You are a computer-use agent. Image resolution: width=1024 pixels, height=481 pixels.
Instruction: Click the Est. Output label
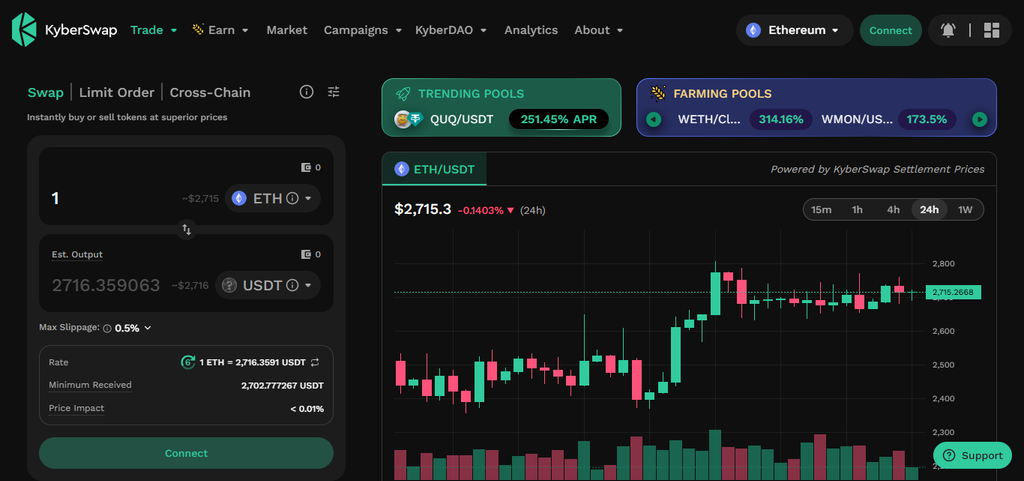pyautogui.click(x=77, y=255)
